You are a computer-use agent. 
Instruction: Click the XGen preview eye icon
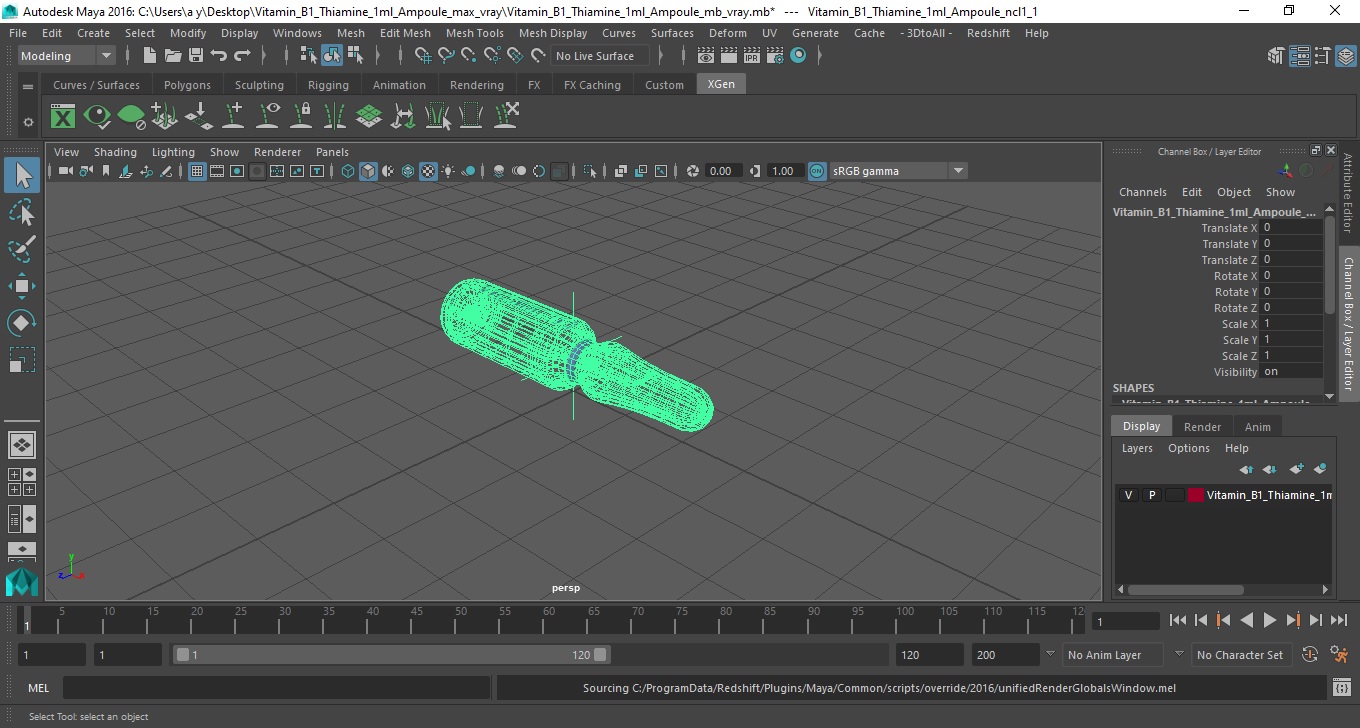97,117
